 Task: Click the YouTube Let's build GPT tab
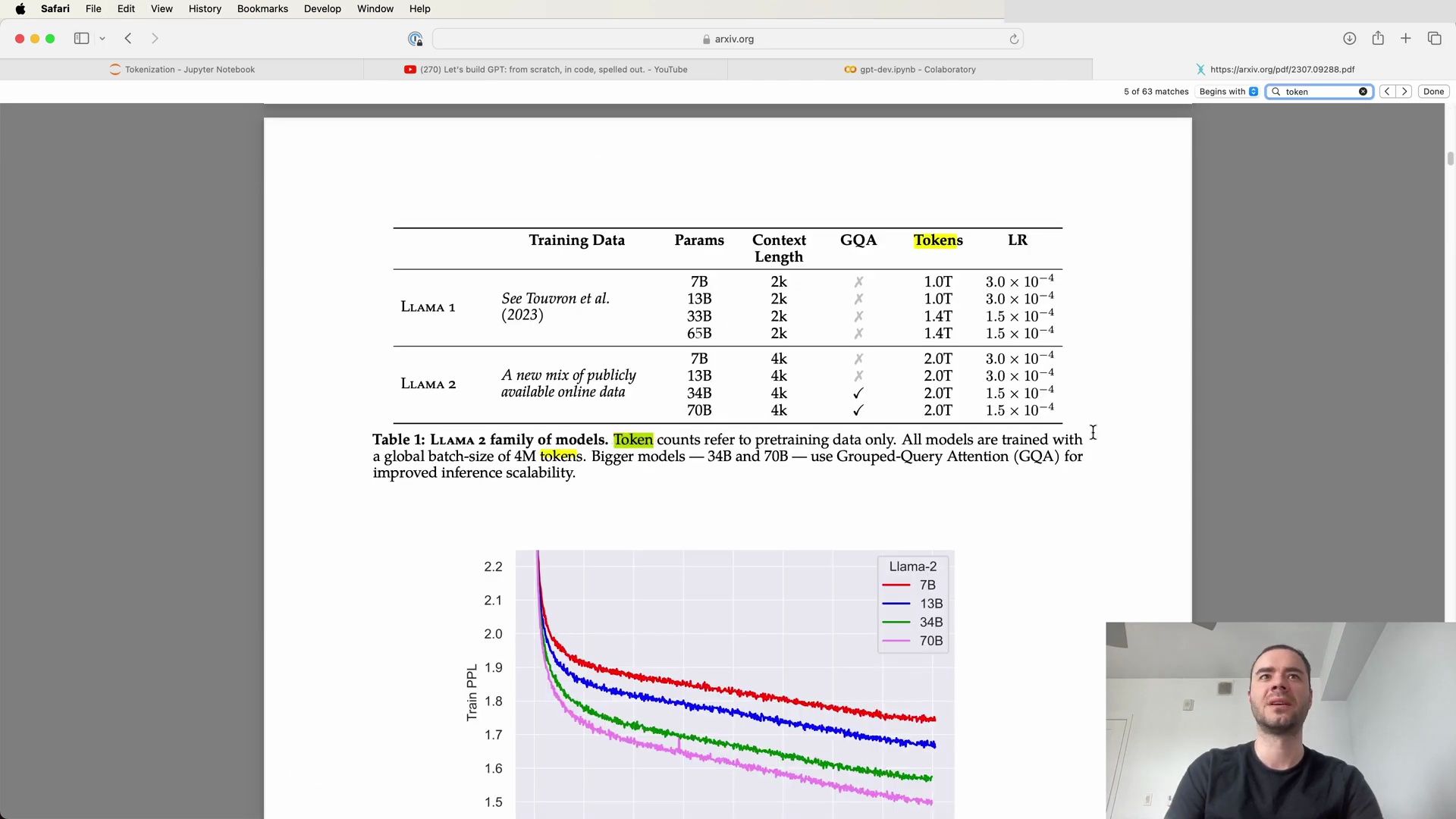coord(545,69)
